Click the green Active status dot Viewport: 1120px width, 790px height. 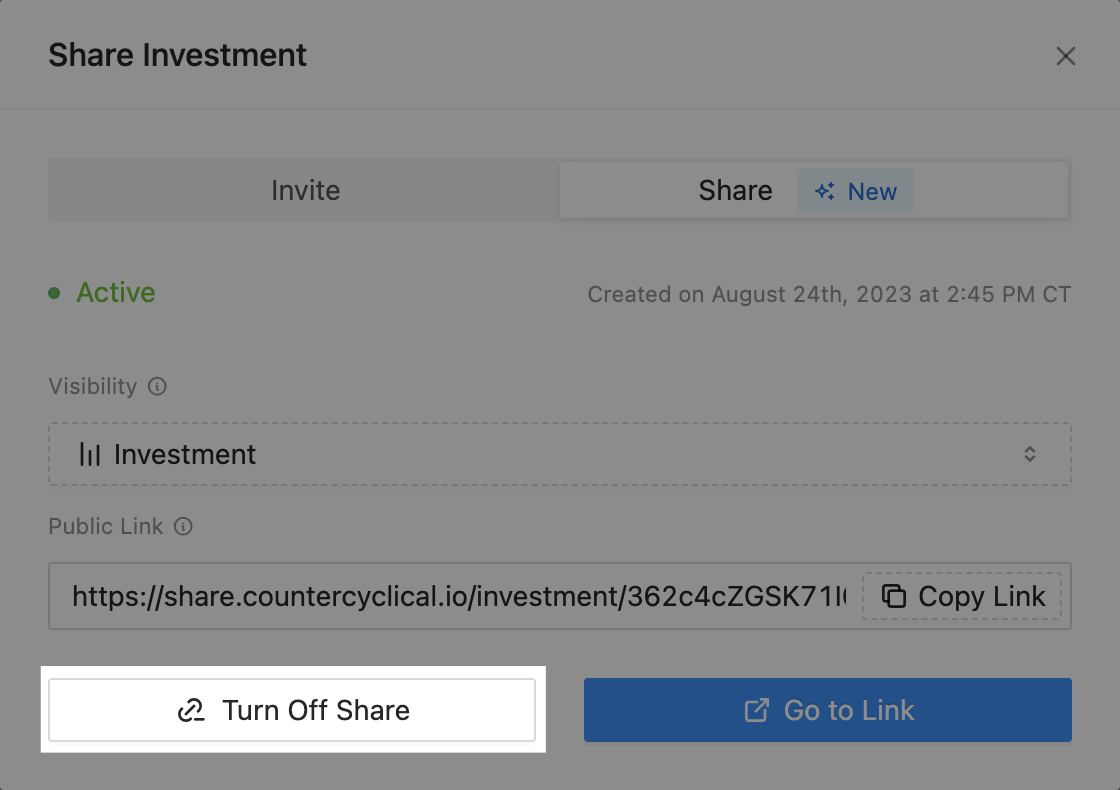54,293
